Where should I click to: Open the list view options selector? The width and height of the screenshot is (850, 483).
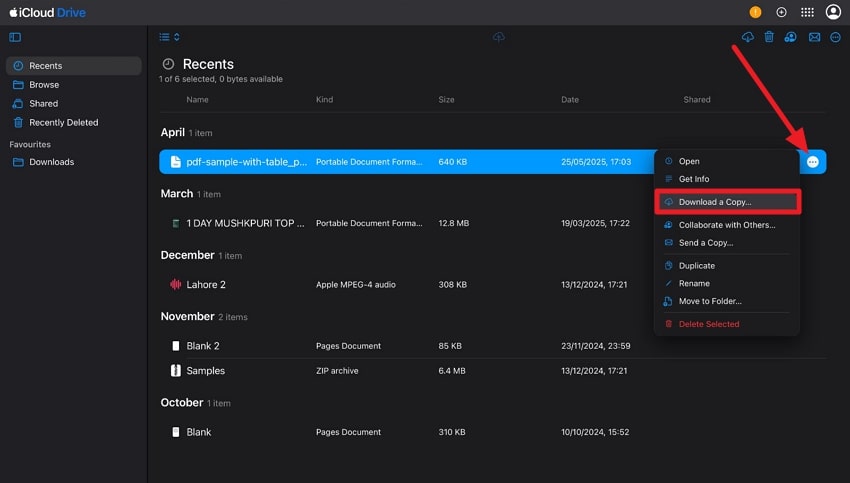point(169,37)
